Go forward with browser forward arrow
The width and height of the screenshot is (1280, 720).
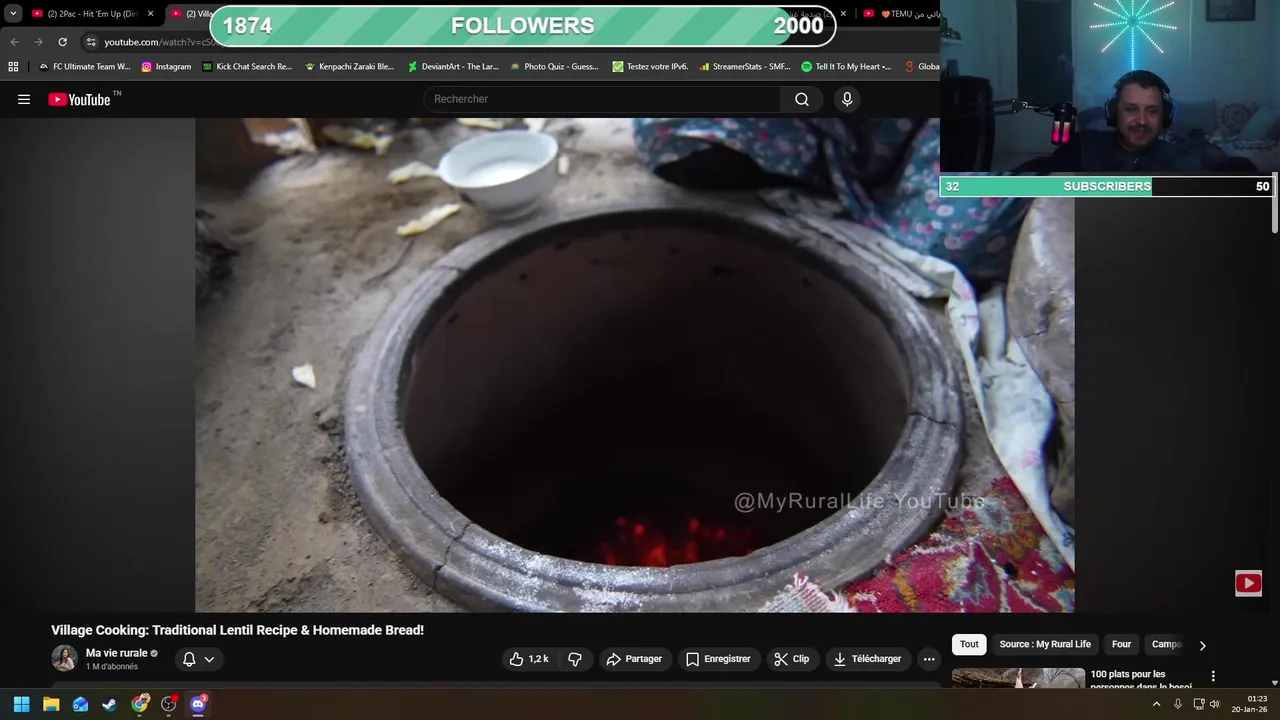pyautogui.click(x=38, y=42)
